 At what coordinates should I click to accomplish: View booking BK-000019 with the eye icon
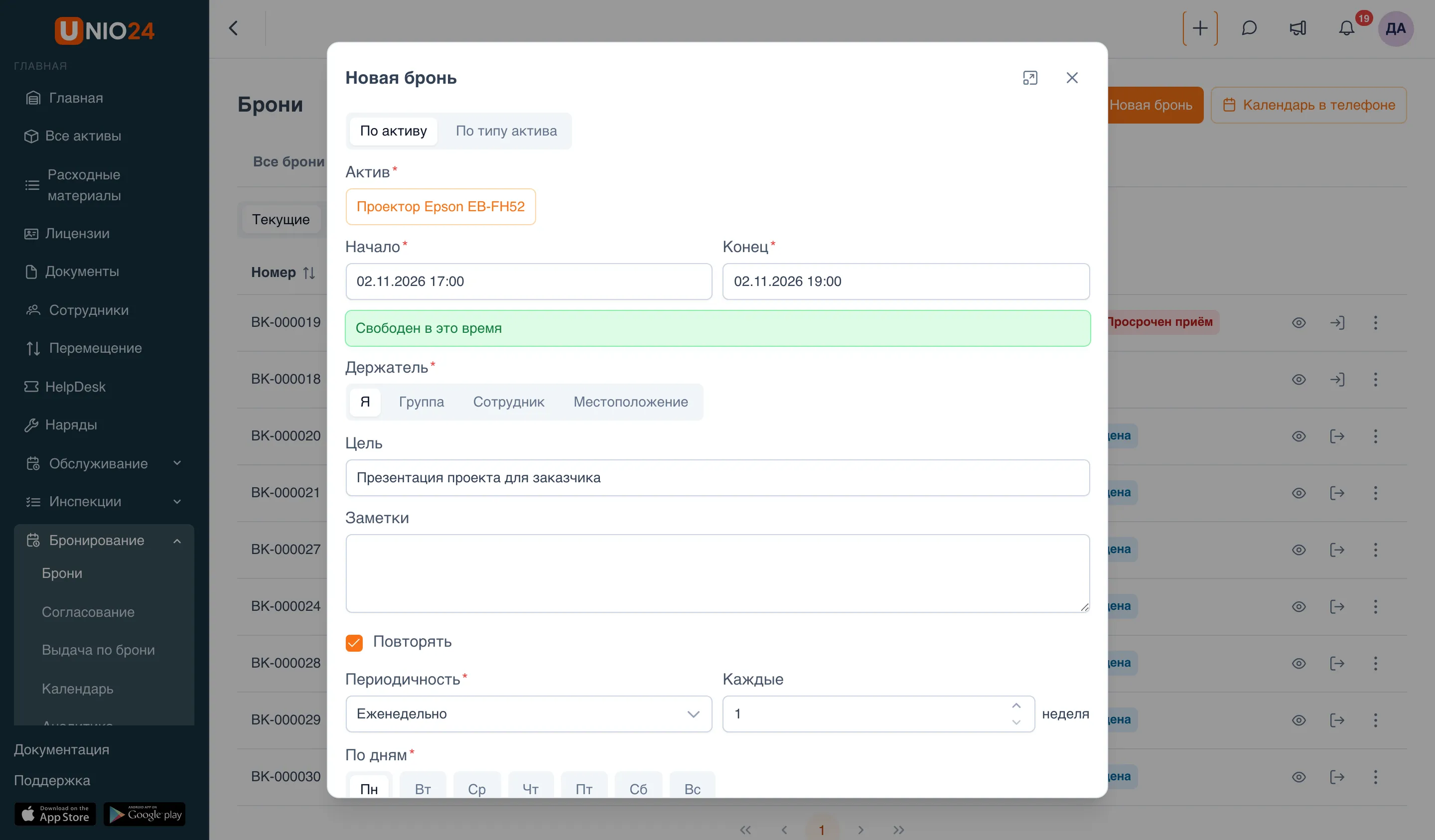point(1298,323)
